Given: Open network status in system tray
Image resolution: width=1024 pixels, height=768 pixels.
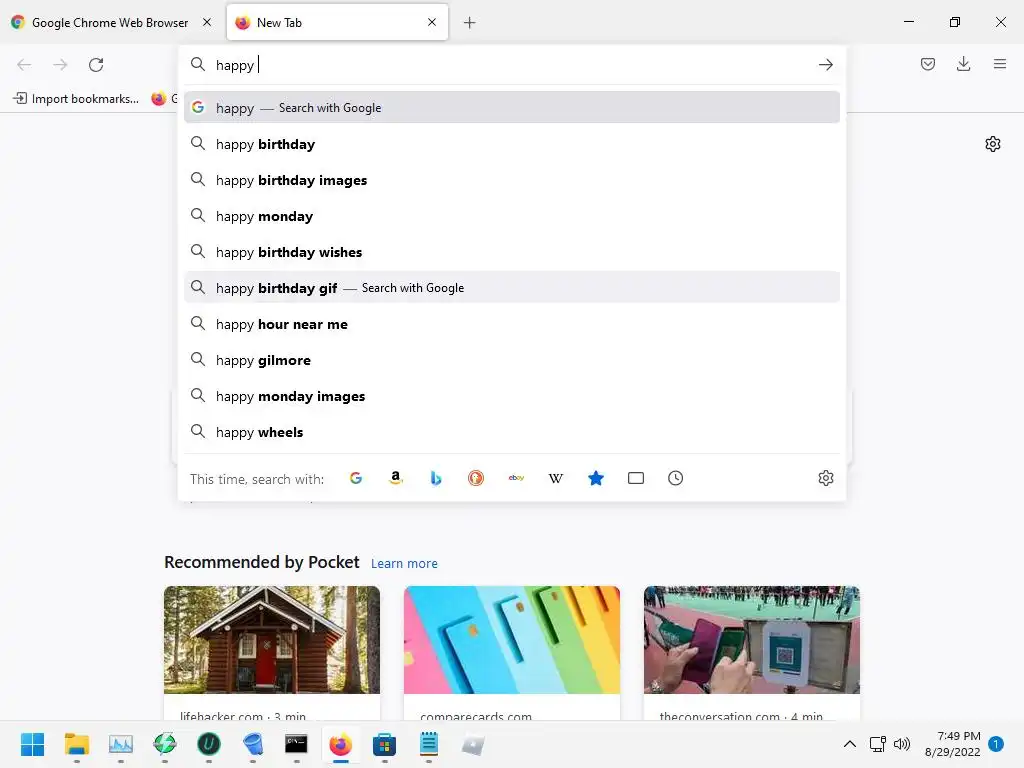Looking at the screenshot, I should click(878, 744).
